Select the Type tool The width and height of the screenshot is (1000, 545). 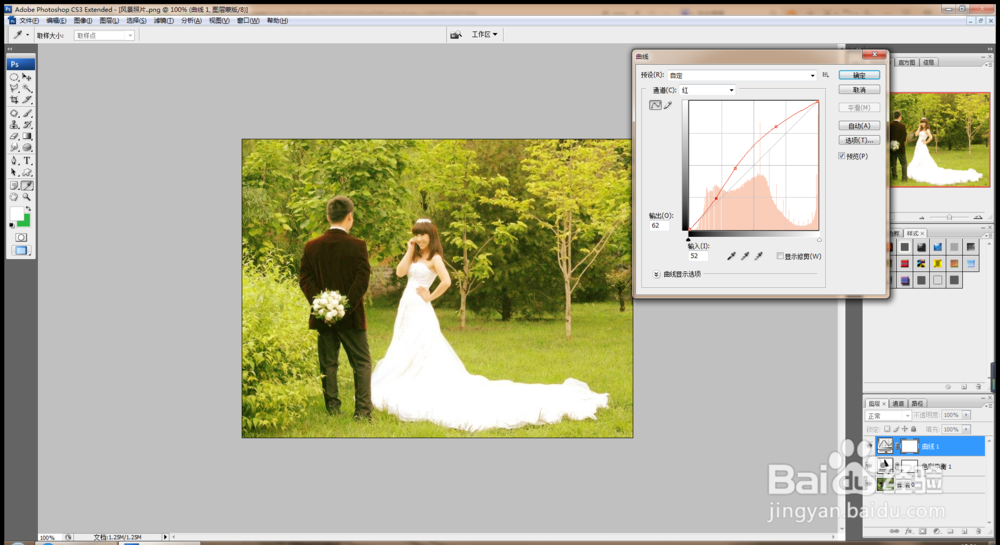click(x=27, y=161)
